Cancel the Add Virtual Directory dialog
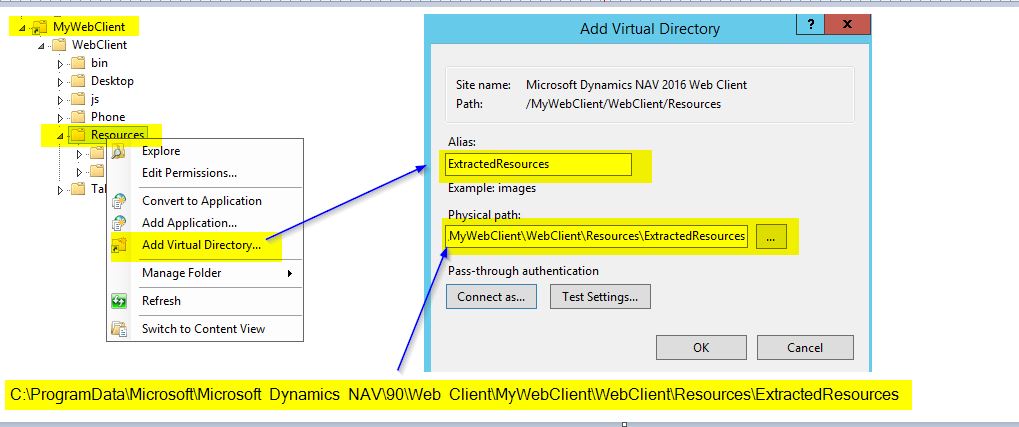Image resolution: width=1019 pixels, height=427 pixels. tap(805, 348)
